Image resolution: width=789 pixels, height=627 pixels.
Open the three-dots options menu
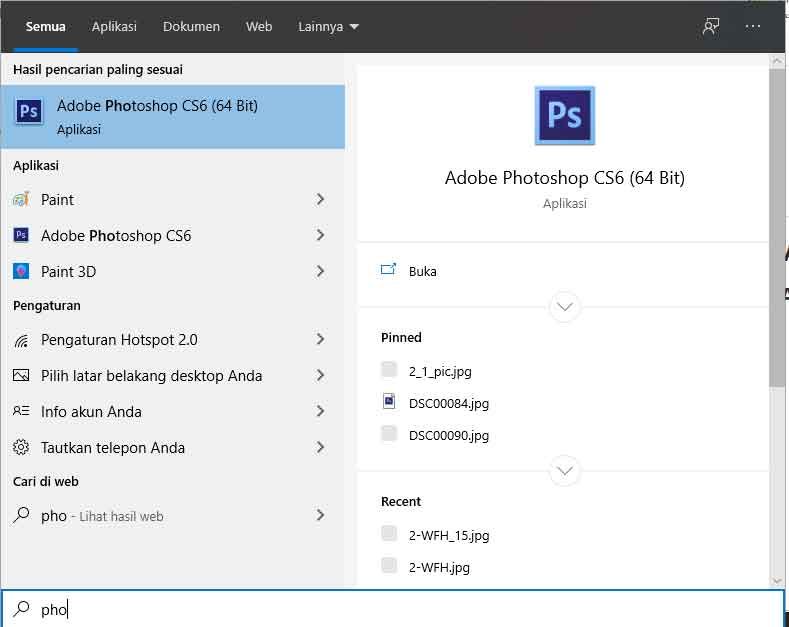[753, 27]
